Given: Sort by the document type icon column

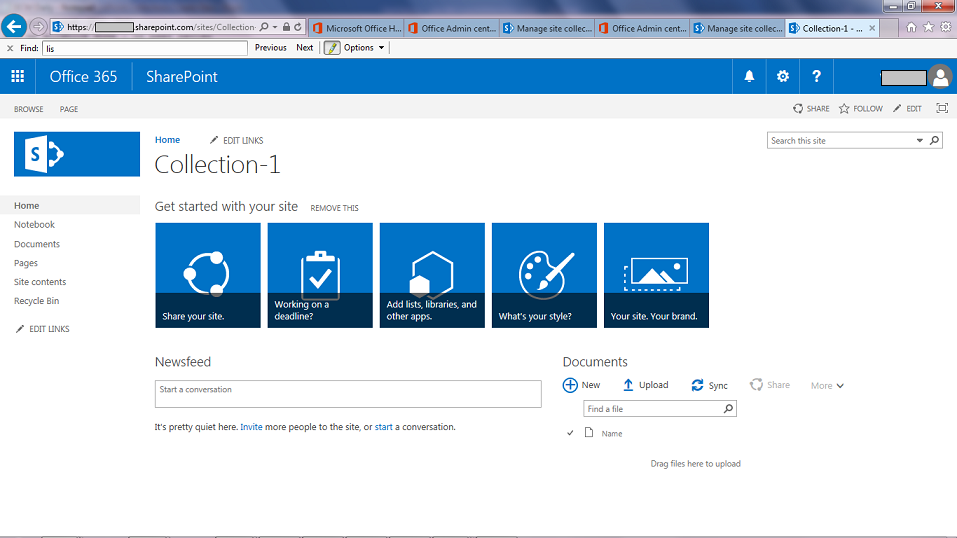Looking at the screenshot, I should click(x=589, y=432).
